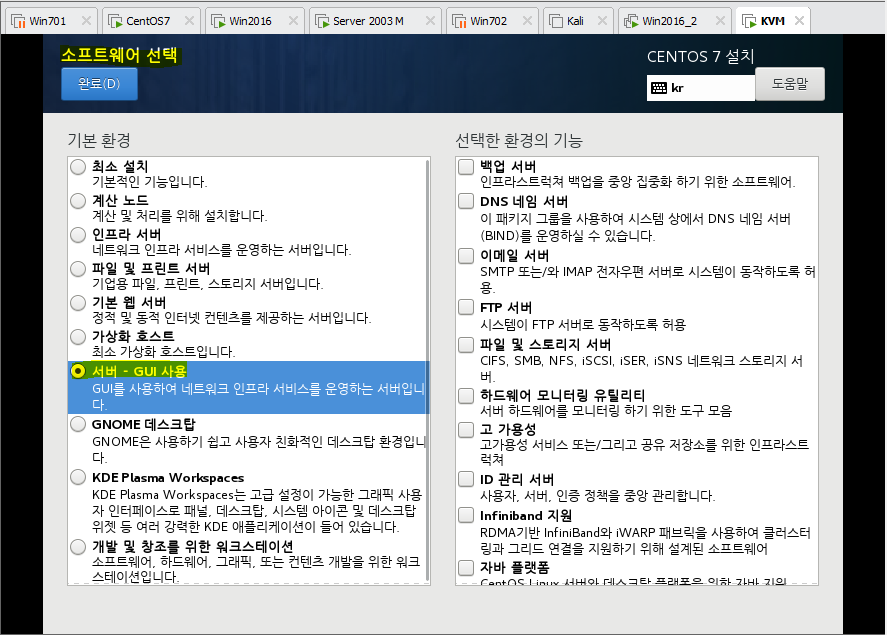Click the '기본적인 기능입니다.' description

click(x=150, y=182)
